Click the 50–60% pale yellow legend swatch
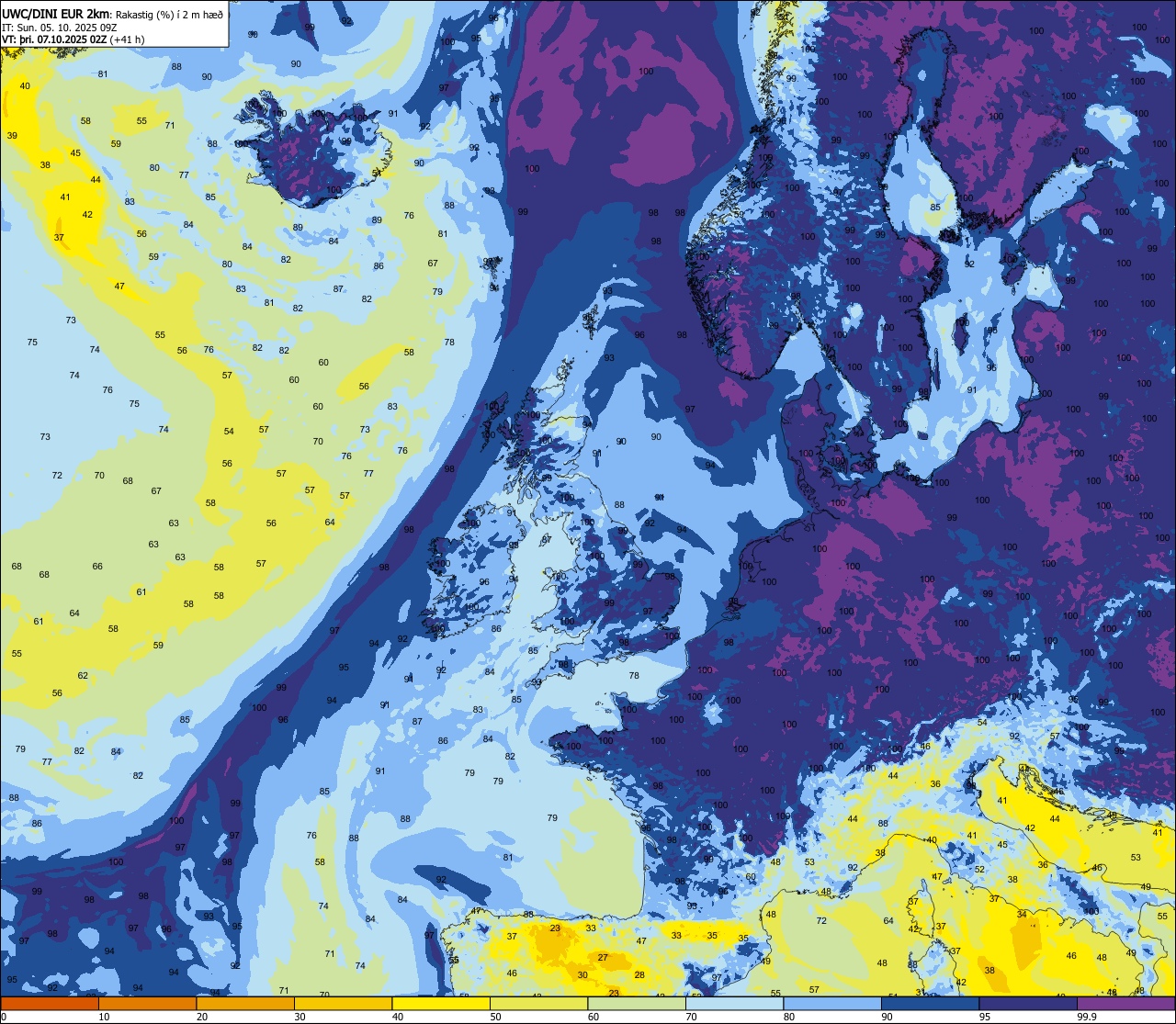Image resolution: width=1176 pixels, height=1024 pixels. coord(538,1003)
